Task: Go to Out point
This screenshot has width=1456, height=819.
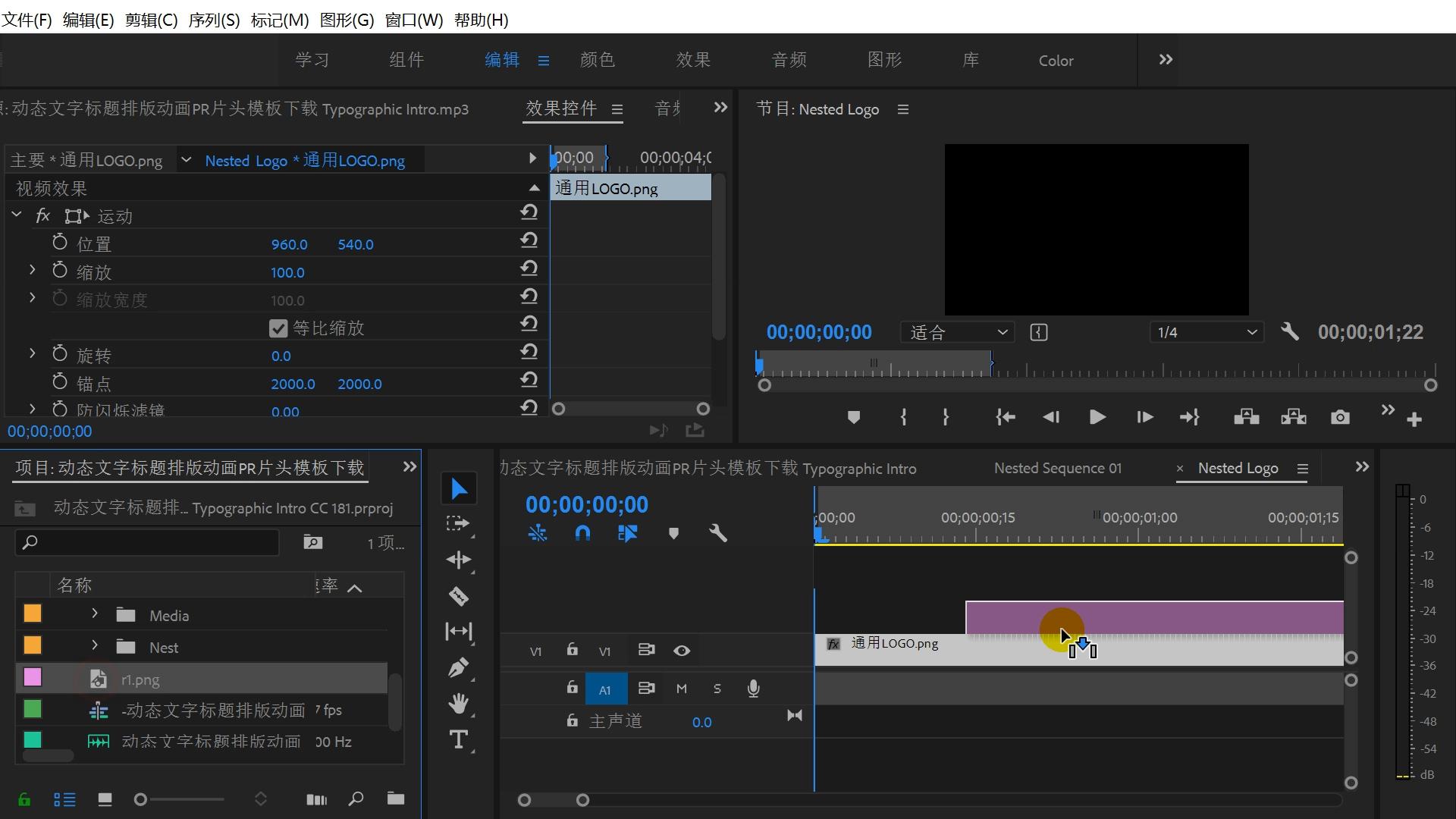Action: click(x=1189, y=417)
